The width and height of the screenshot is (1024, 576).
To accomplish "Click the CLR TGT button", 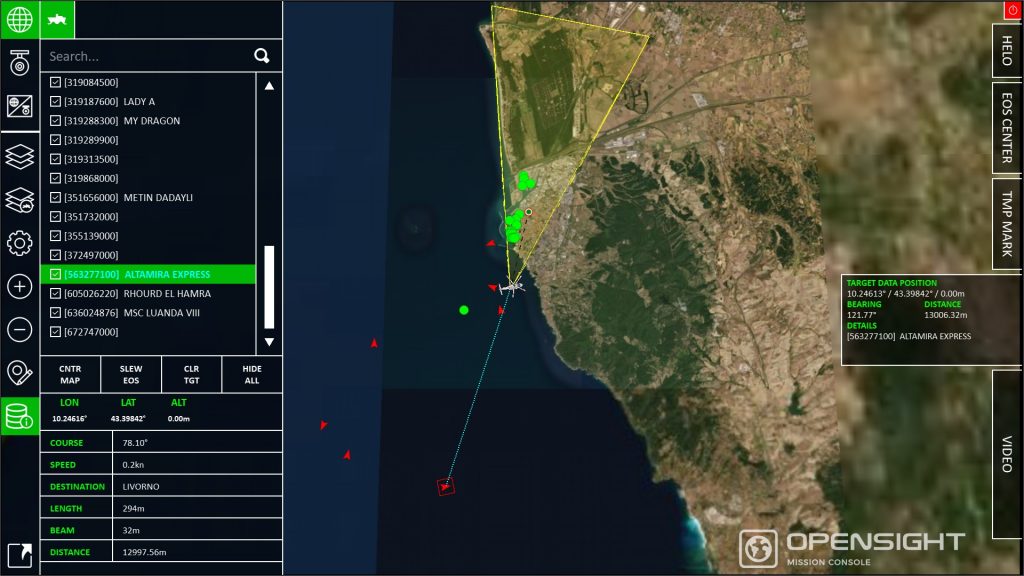I will click(191, 374).
